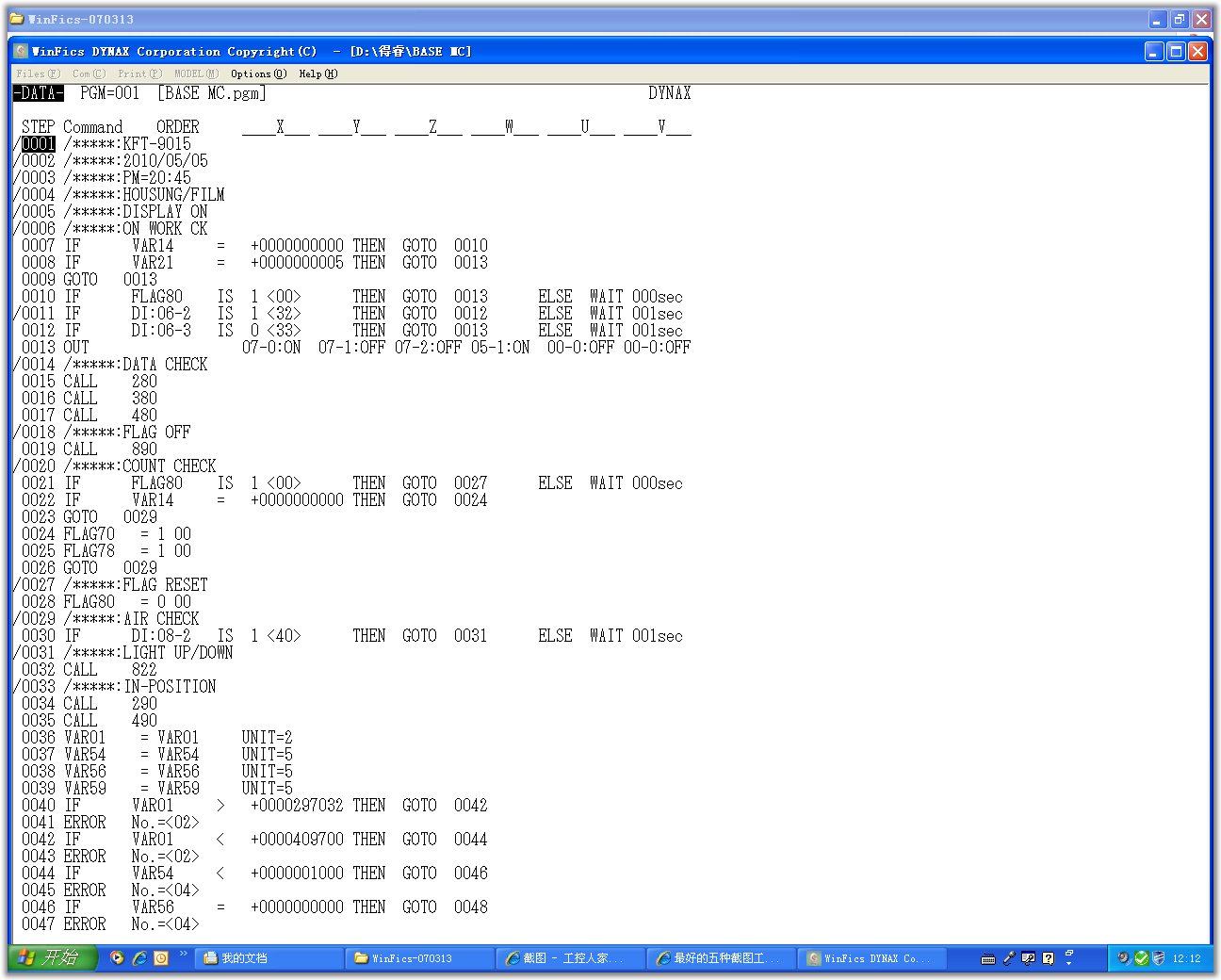Viewport: 1221px width, 980px height.
Task: Open the Help menu
Action: [x=317, y=73]
